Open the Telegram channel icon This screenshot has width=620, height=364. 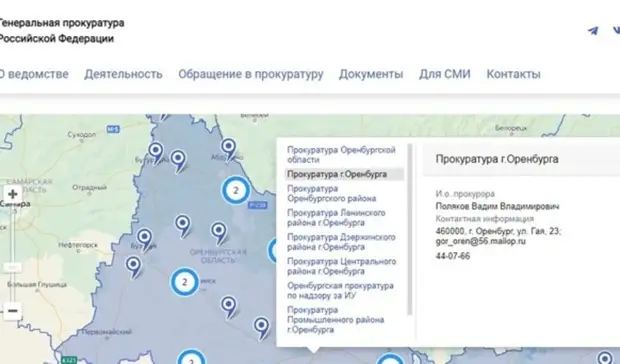tap(593, 31)
